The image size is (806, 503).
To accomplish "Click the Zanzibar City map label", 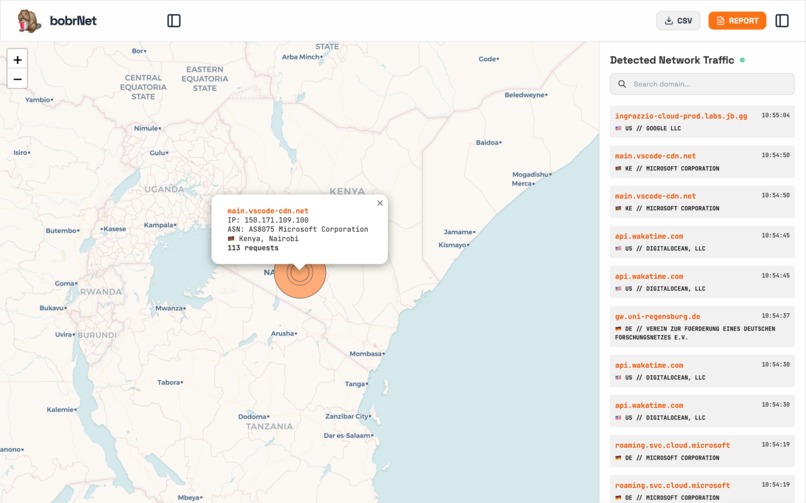I will pos(347,416).
